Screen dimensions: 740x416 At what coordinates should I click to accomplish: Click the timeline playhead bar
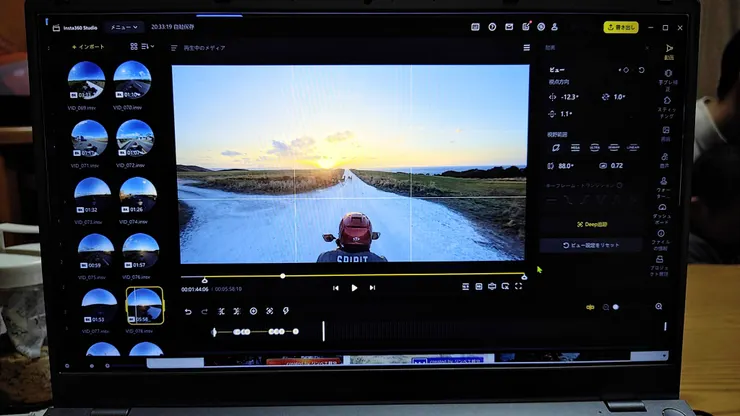[x=323, y=331]
